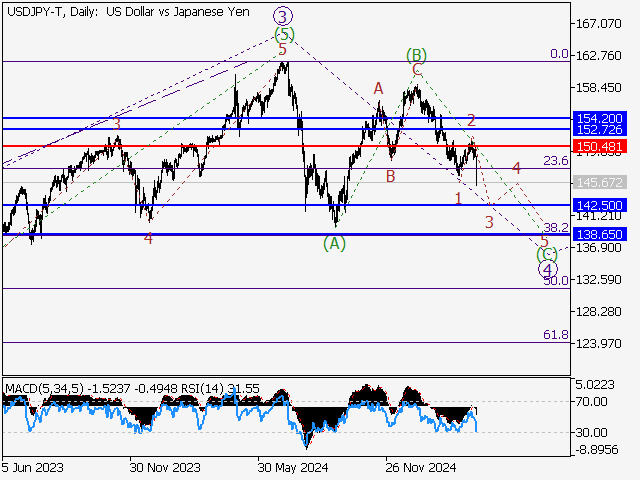Click the 5 Jun 2023 date marker

point(34,466)
